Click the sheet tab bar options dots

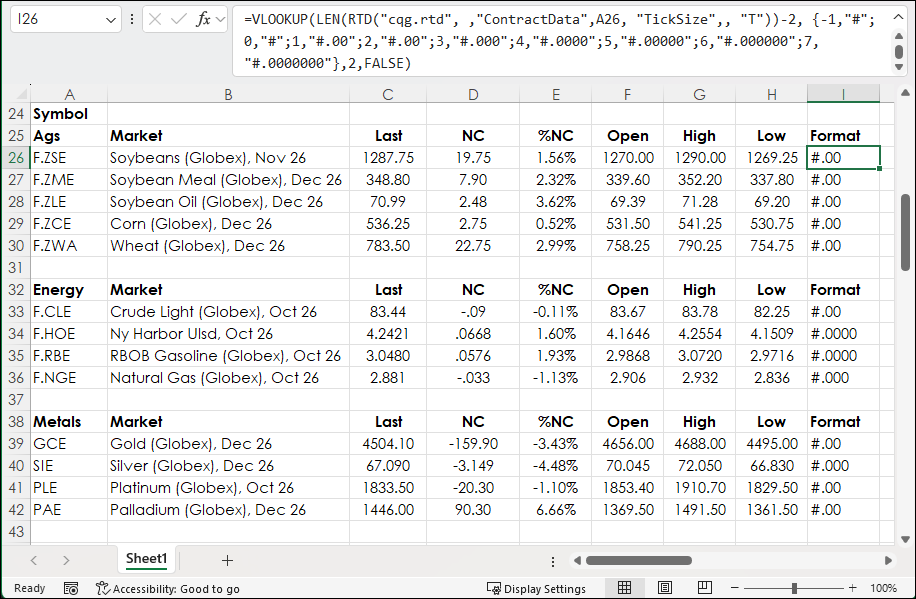pyautogui.click(x=553, y=562)
